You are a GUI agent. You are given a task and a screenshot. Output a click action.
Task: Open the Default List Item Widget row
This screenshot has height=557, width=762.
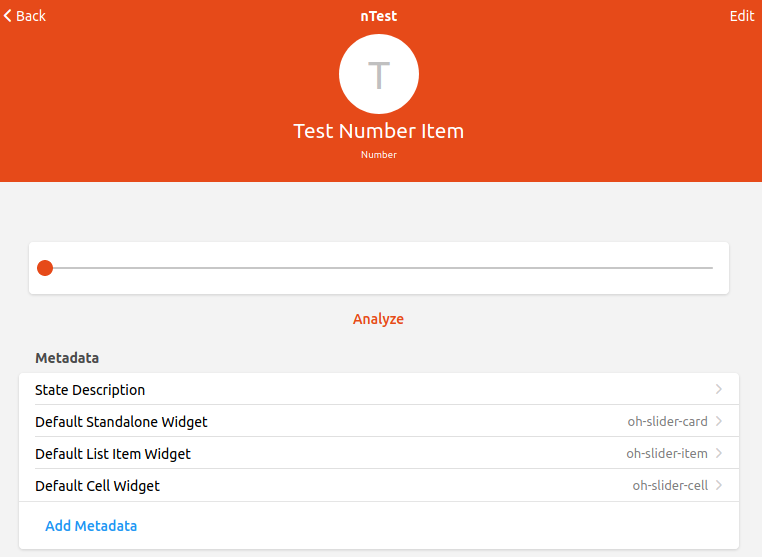(113, 454)
